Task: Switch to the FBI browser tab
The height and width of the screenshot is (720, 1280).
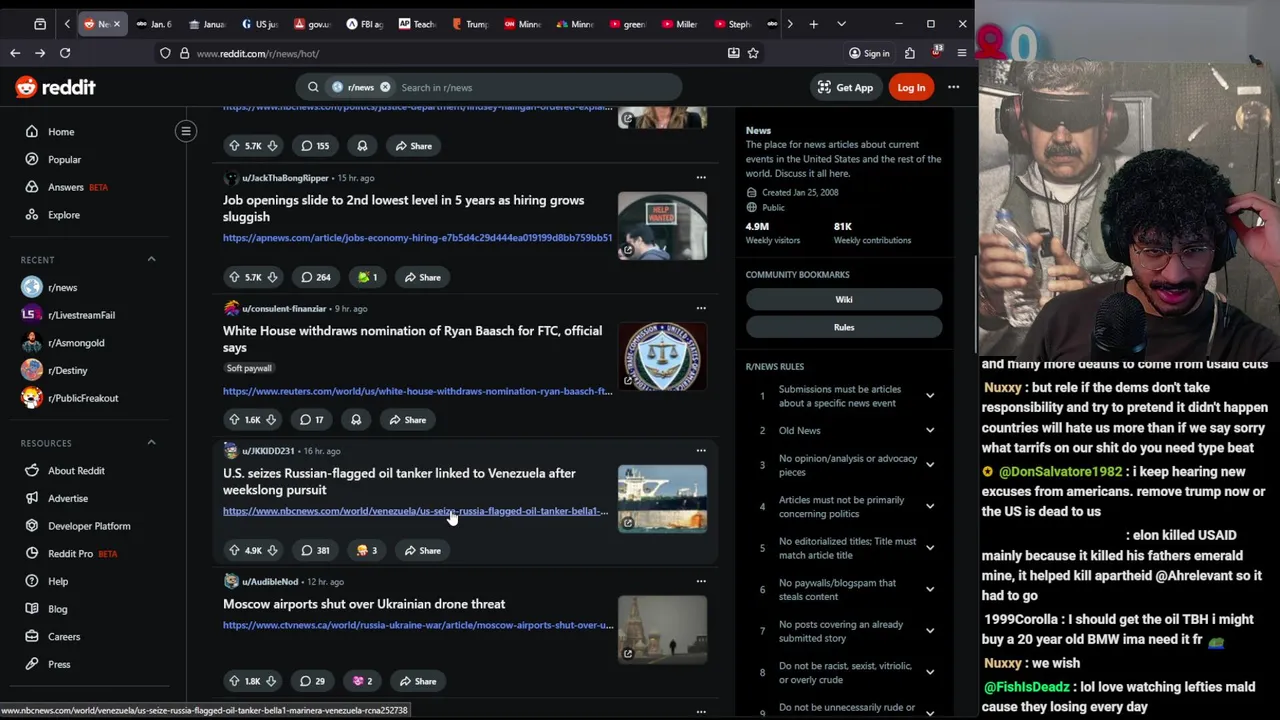Action: point(364,24)
